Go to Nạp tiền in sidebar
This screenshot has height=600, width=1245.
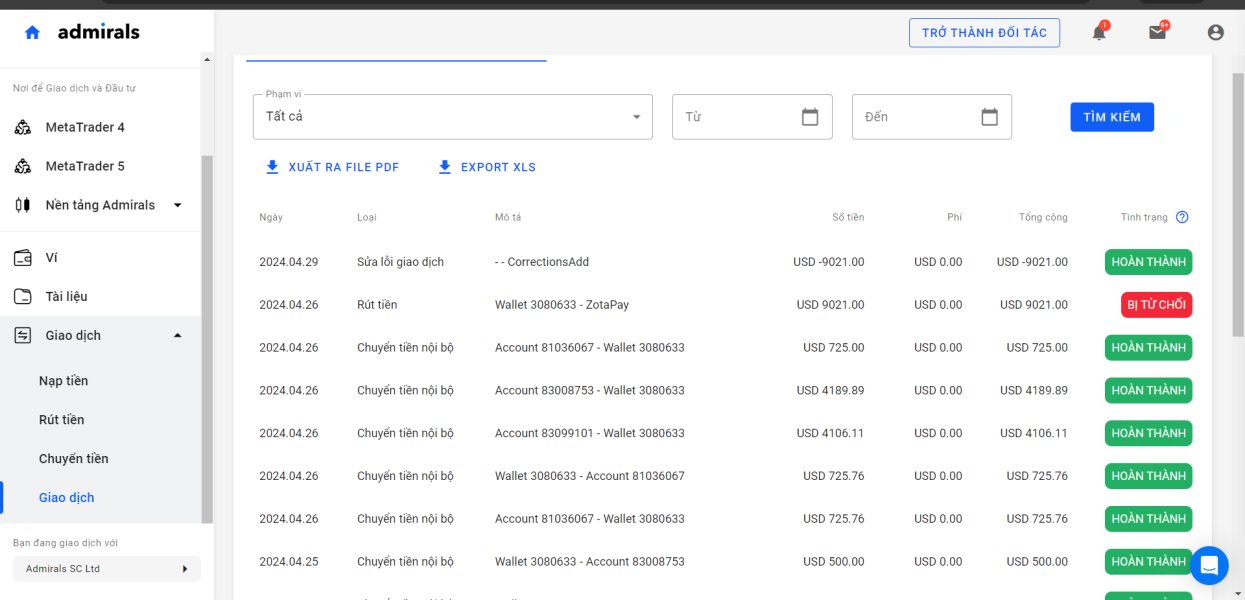[63, 381]
